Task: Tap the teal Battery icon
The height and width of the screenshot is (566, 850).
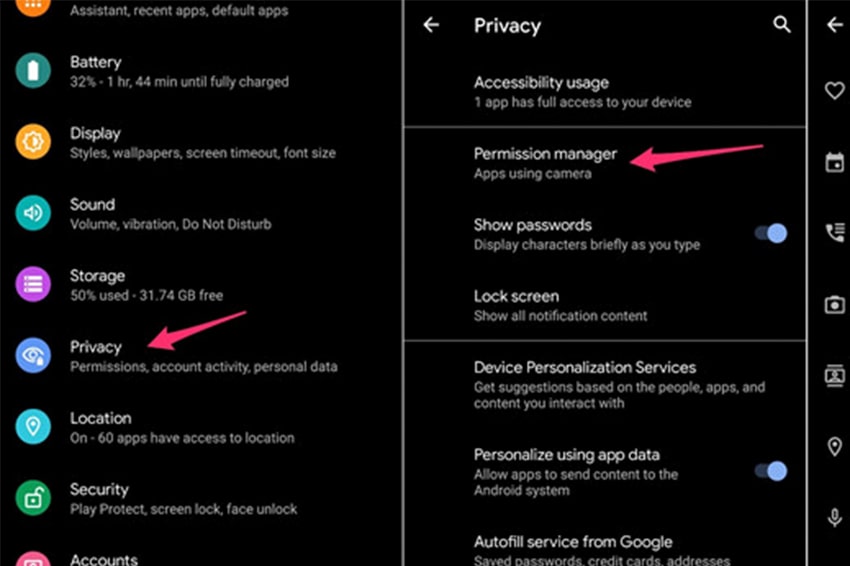Action: coord(33,70)
